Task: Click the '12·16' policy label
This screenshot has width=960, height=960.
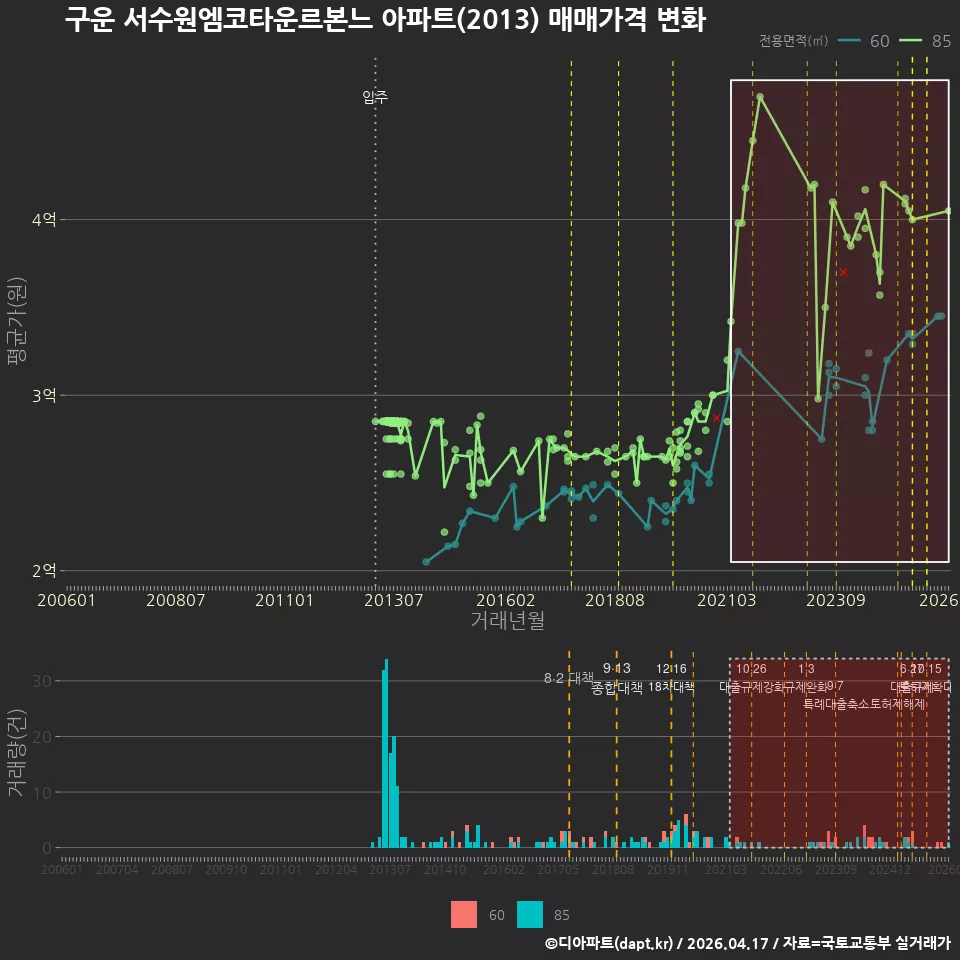Action: [671, 669]
